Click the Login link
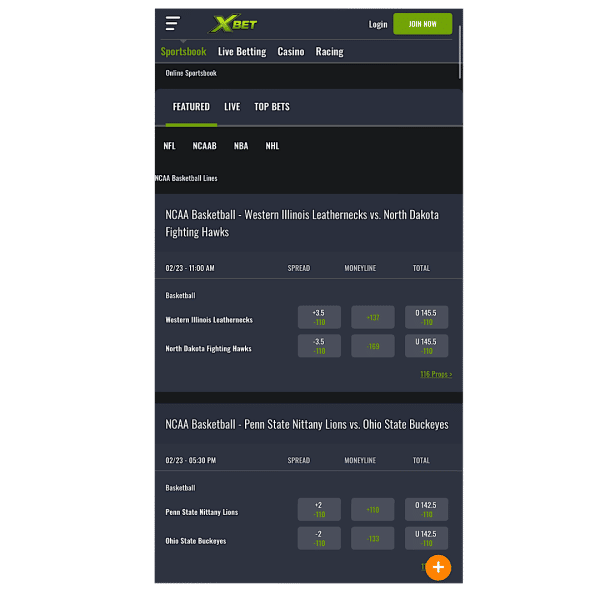Image resolution: width=600 pixels, height=600 pixels. [378, 24]
